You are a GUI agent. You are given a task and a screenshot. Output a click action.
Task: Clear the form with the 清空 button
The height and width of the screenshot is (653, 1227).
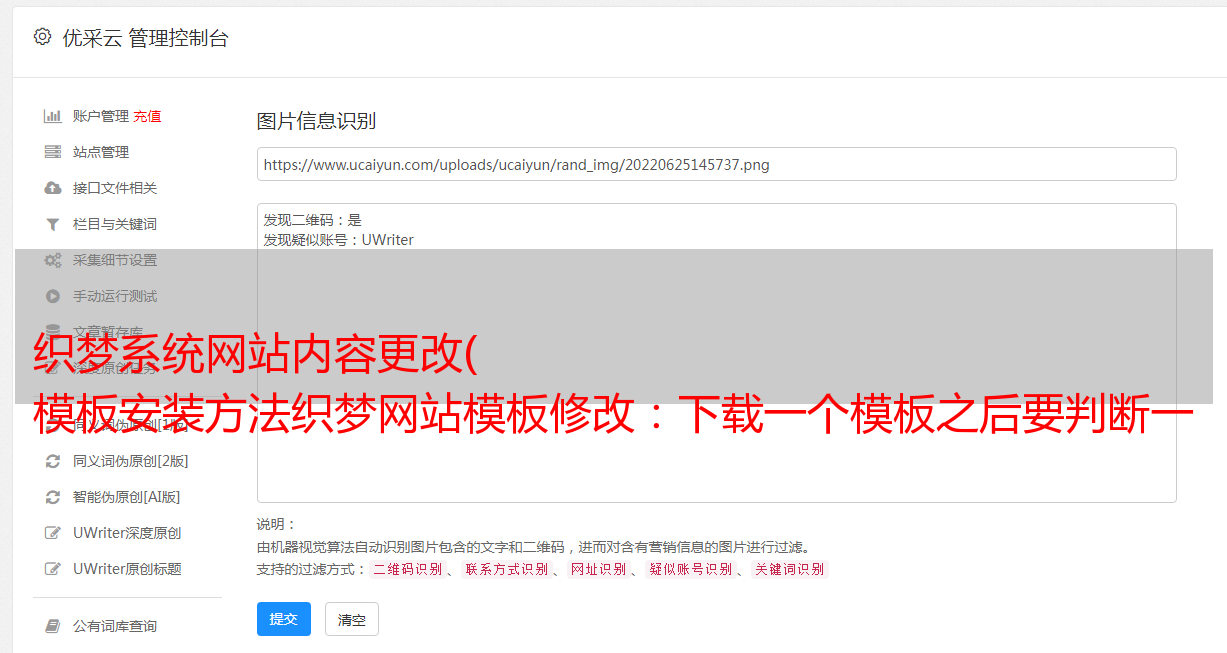(352, 619)
